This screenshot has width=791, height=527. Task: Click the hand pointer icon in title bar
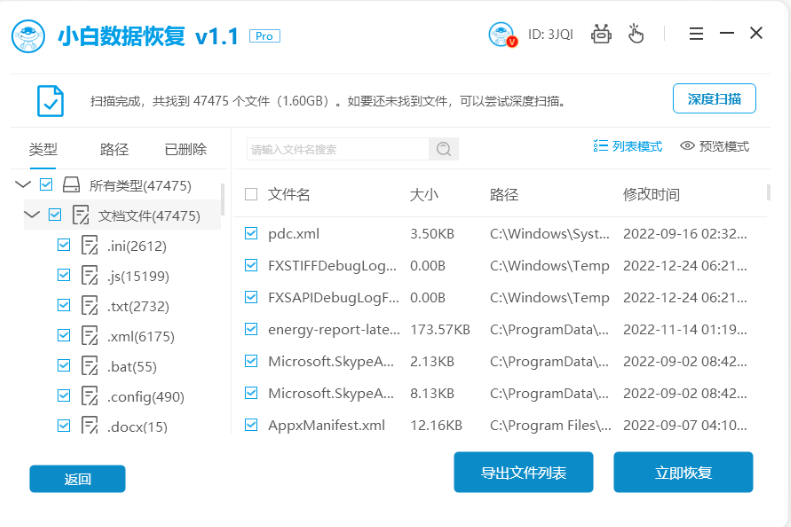[636, 34]
